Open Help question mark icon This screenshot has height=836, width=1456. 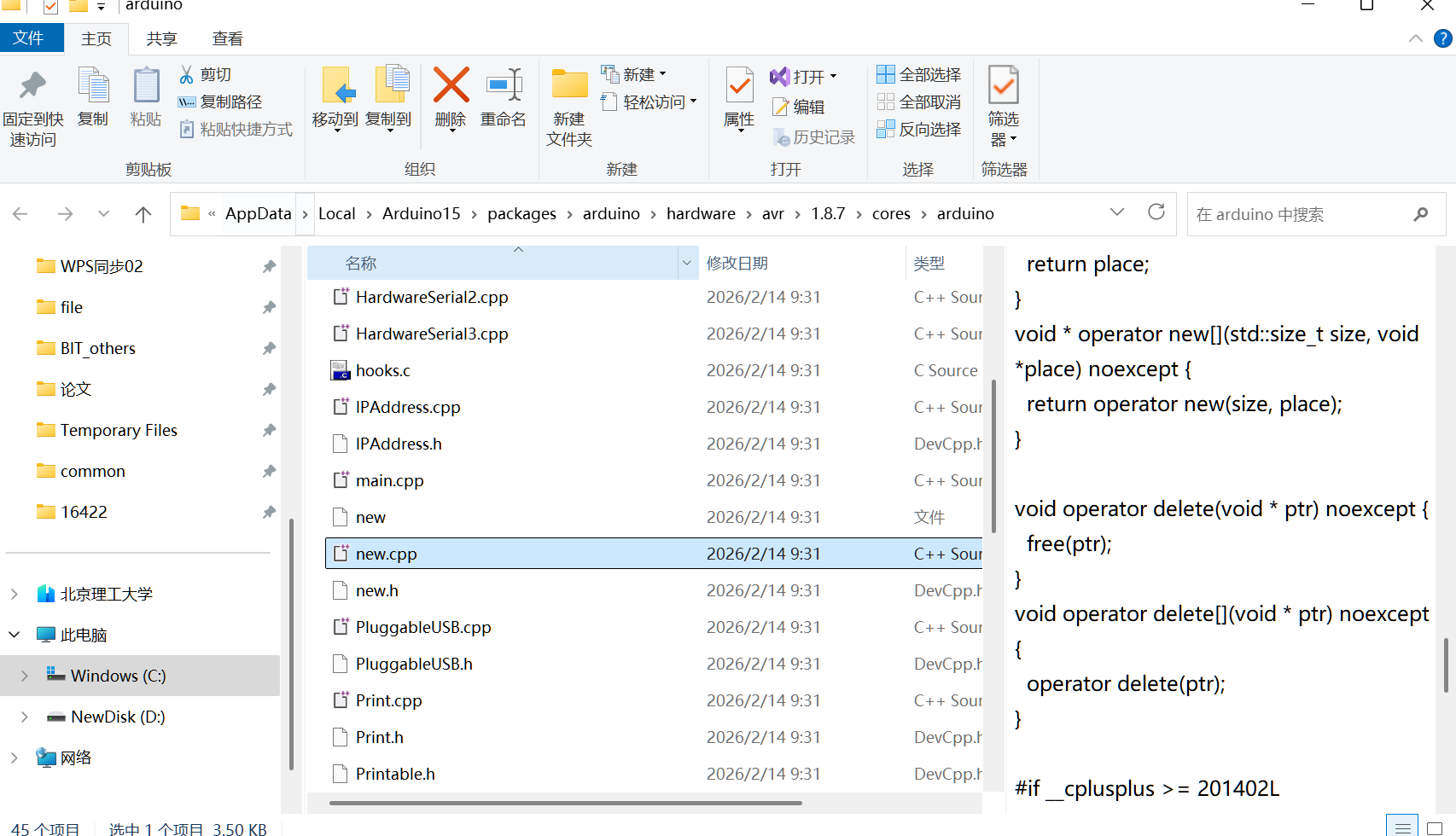(1443, 38)
